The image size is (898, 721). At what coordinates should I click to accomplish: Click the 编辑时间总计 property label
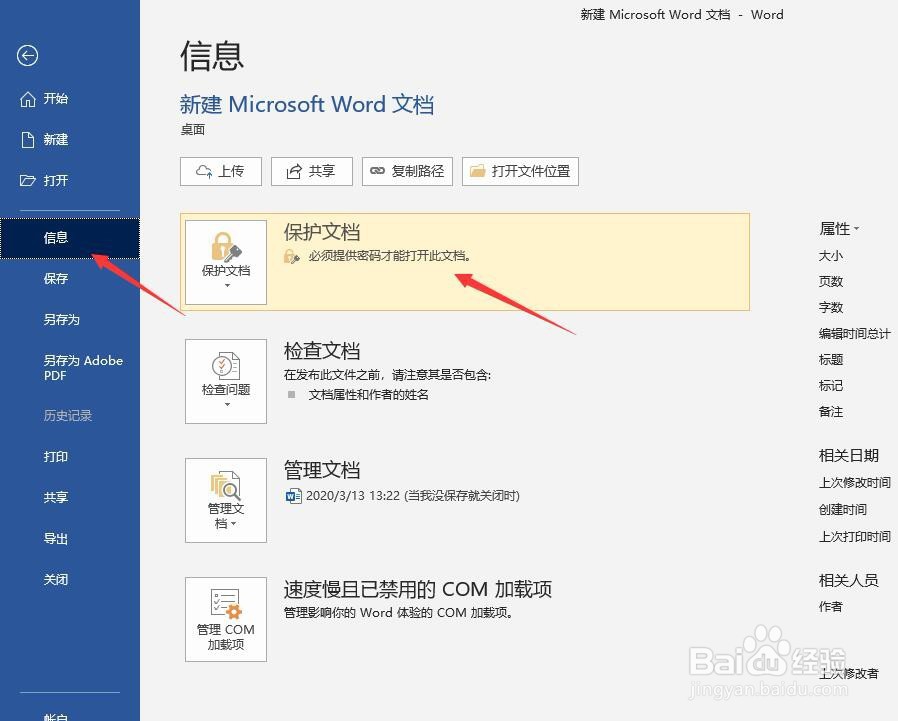pos(854,333)
